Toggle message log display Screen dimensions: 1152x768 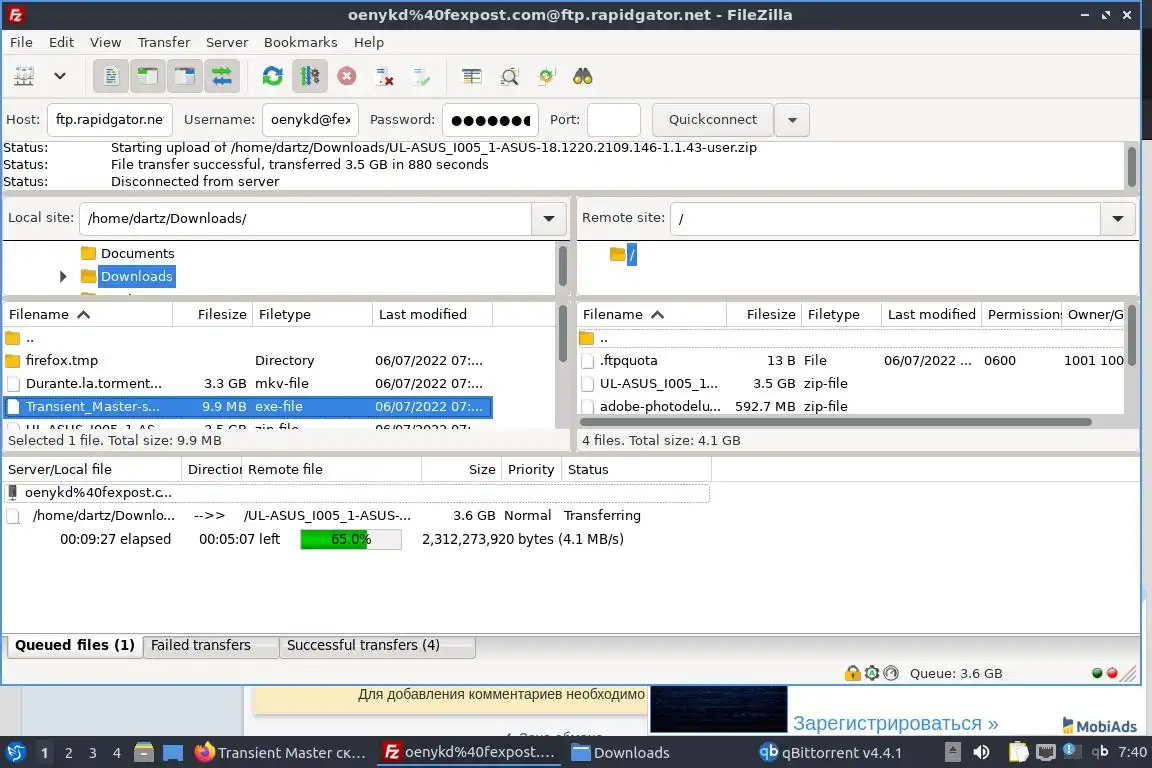point(111,76)
